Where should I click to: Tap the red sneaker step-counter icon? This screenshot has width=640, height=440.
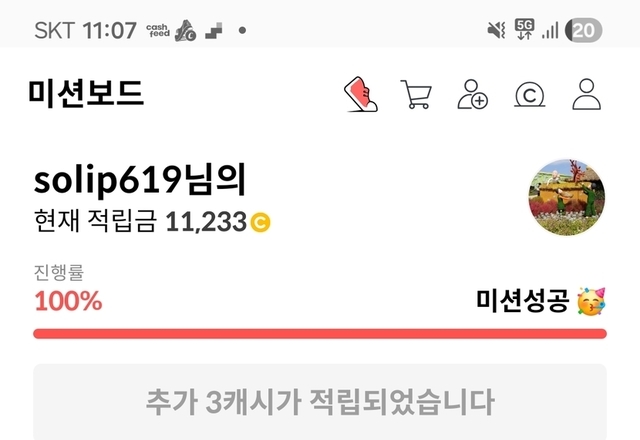361,94
